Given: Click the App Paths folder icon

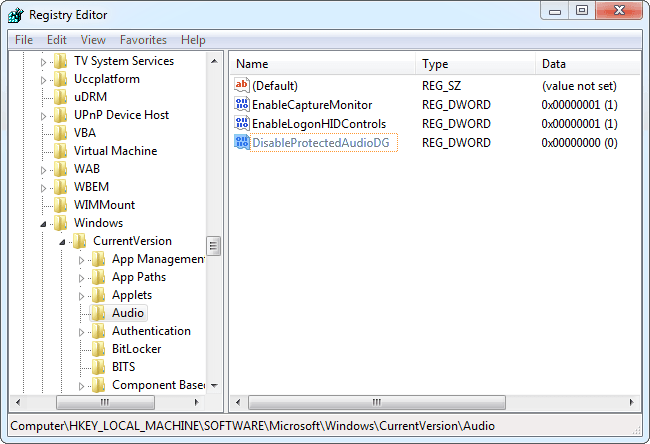Looking at the screenshot, I should (99, 277).
